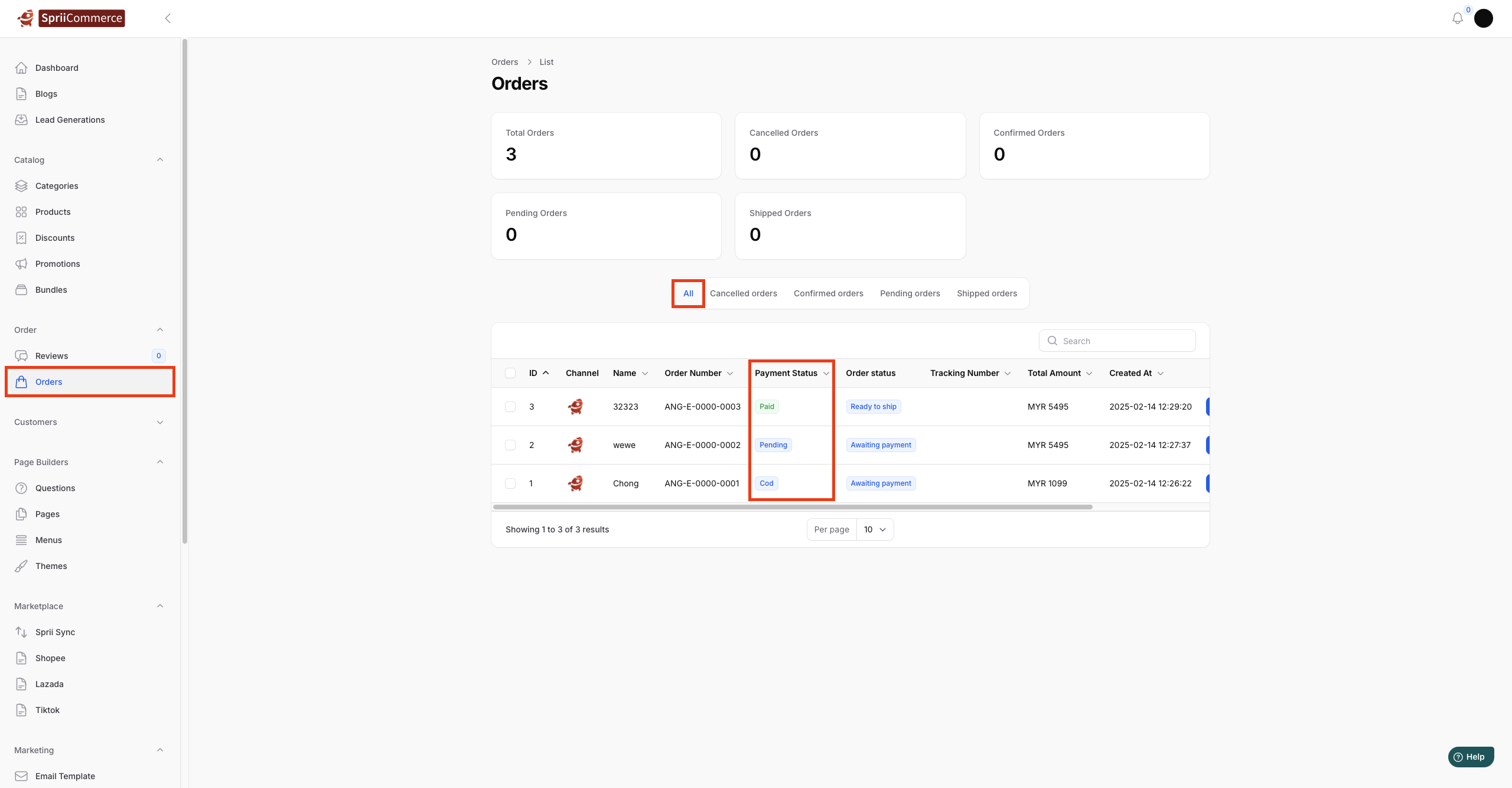The image size is (1512, 788).
Task: Click the Promotions megaphone icon
Action: click(x=21, y=264)
